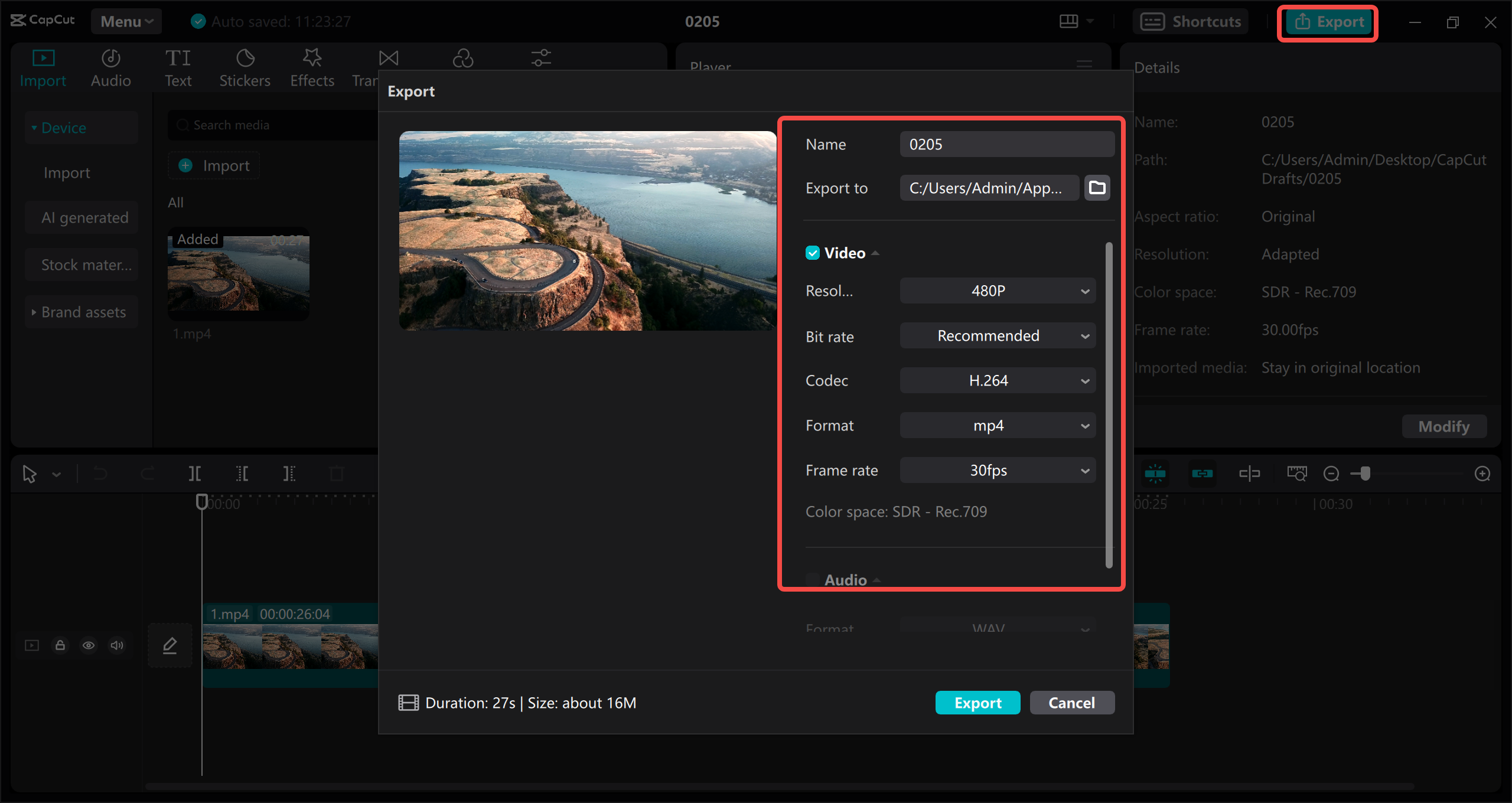Click Cancel button to dismiss dialog
The image size is (1512, 803).
pyautogui.click(x=1071, y=702)
